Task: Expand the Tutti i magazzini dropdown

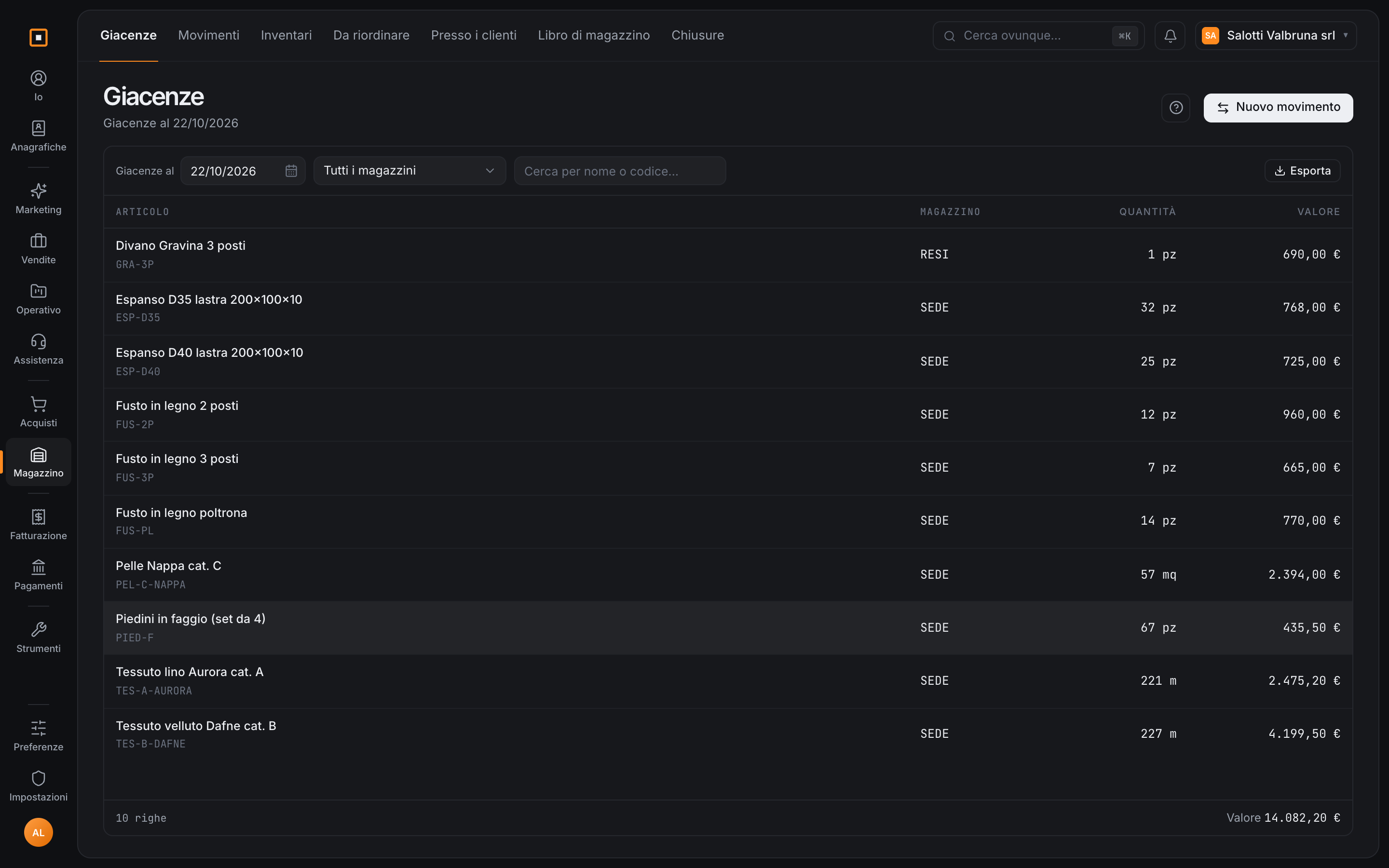Action: (x=410, y=171)
